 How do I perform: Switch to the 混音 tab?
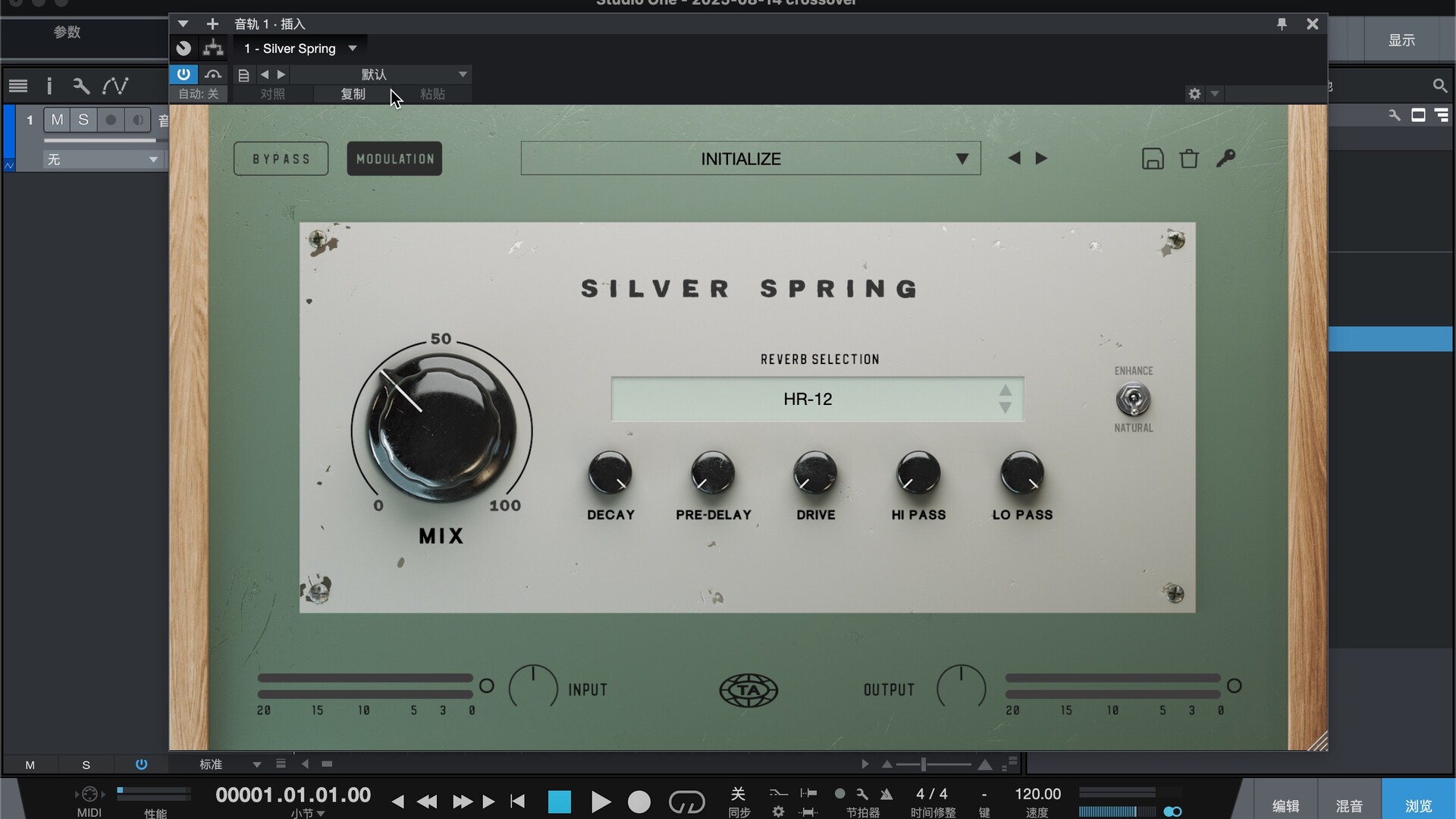tap(1349, 806)
